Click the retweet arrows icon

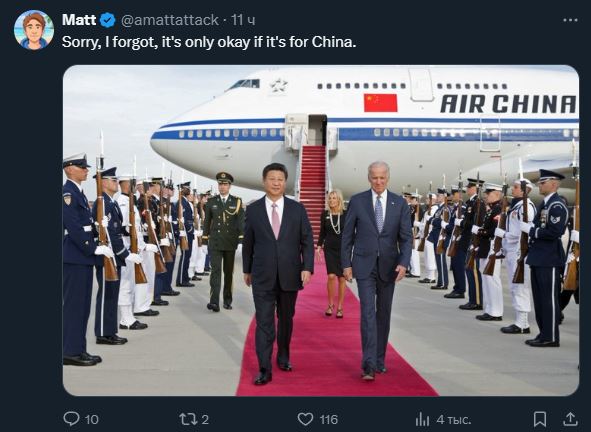pyautogui.click(x=188, y=419)
